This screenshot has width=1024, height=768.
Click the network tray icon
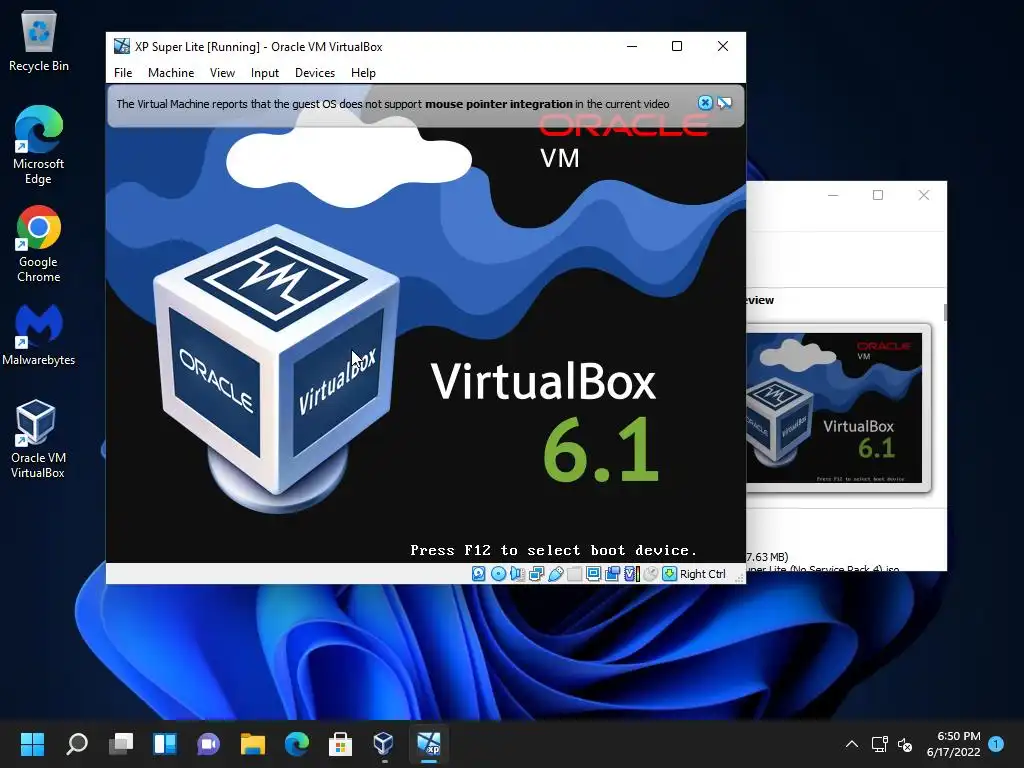(x=879, y=744)
